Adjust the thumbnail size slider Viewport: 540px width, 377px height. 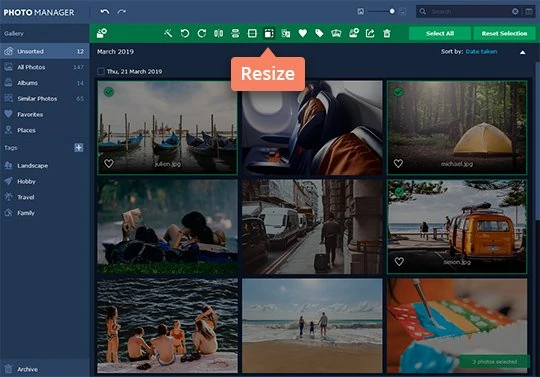coord(382,11)
